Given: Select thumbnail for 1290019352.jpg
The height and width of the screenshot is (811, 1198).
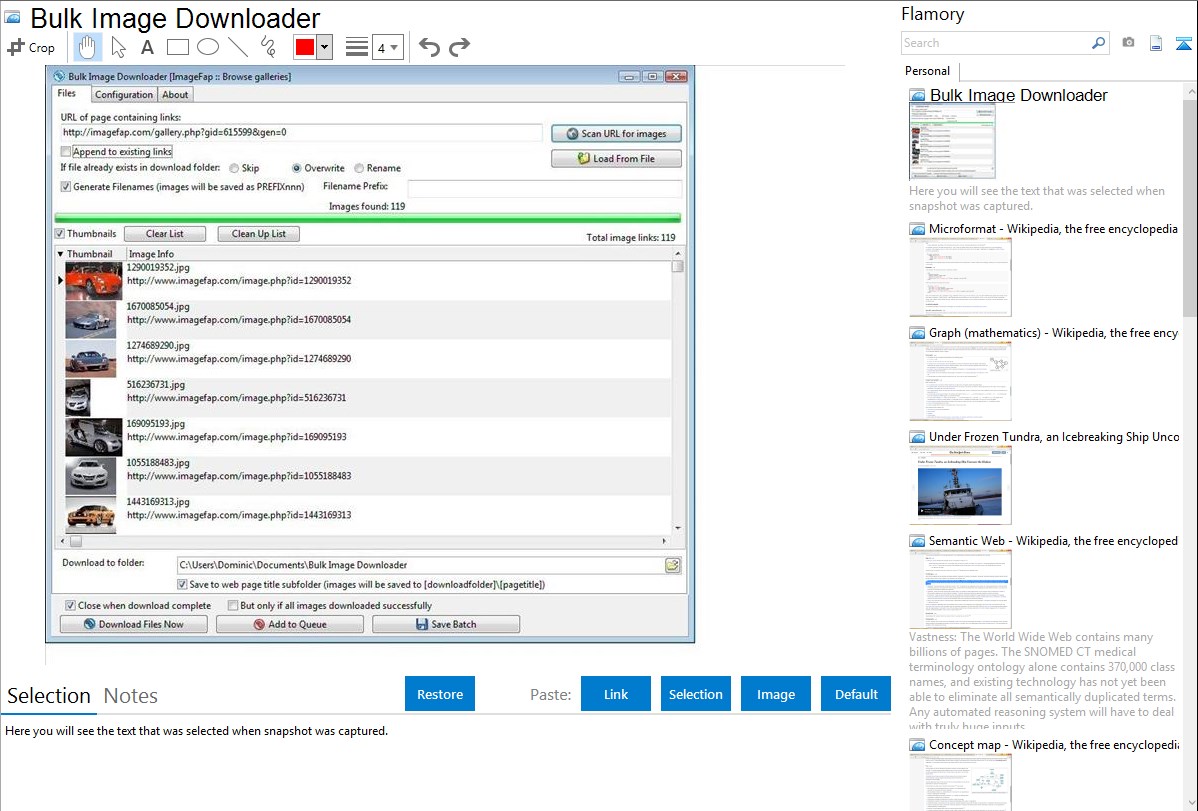Looking at the screenshot, I should click(93, 281).
